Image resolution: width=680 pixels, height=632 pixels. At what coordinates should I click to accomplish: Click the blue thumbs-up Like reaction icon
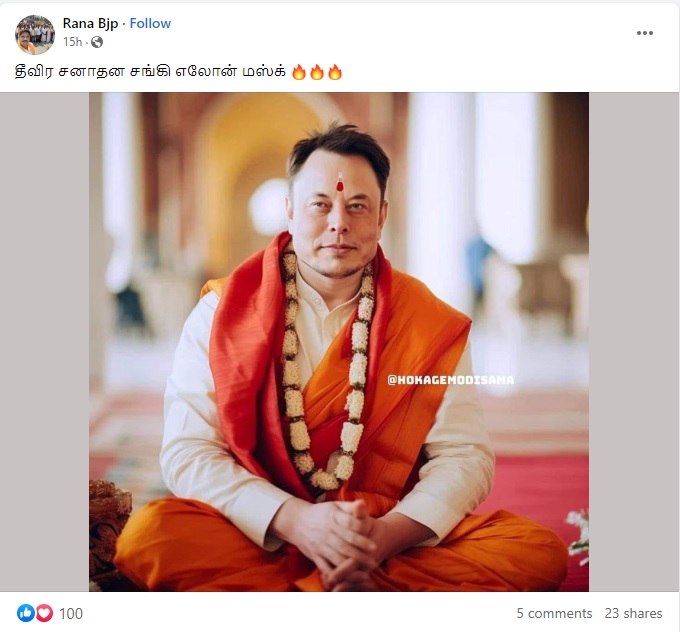(x=26, y=613)
